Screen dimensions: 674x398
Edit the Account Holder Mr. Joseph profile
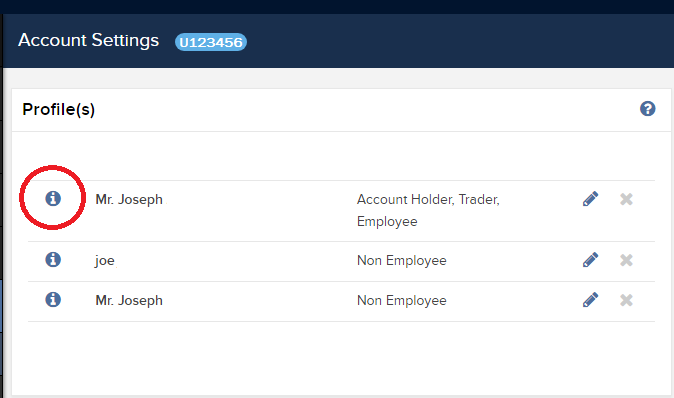click(591, 199)
